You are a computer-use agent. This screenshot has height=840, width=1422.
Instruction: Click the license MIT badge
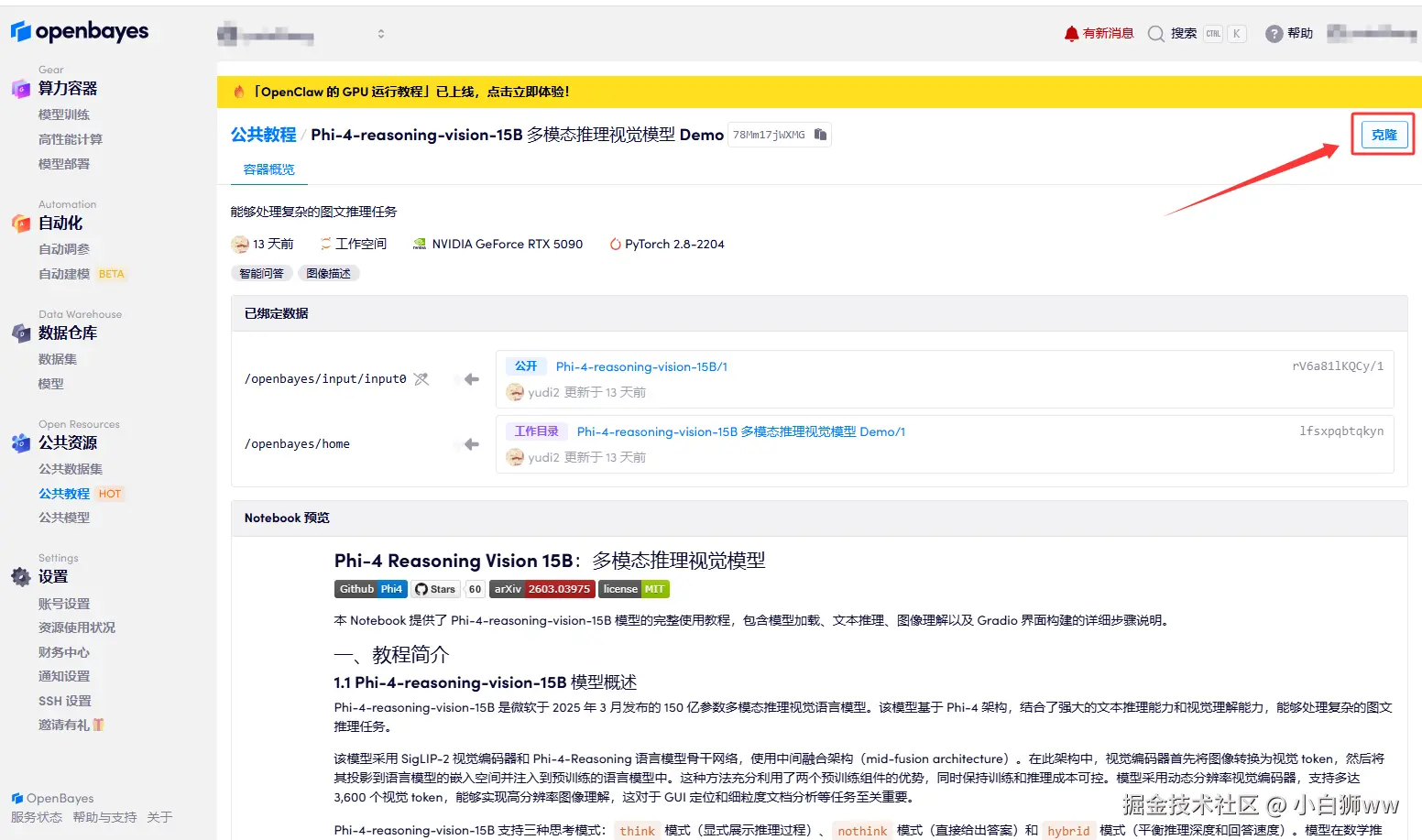pyautogui.click(x=634, y=589)
